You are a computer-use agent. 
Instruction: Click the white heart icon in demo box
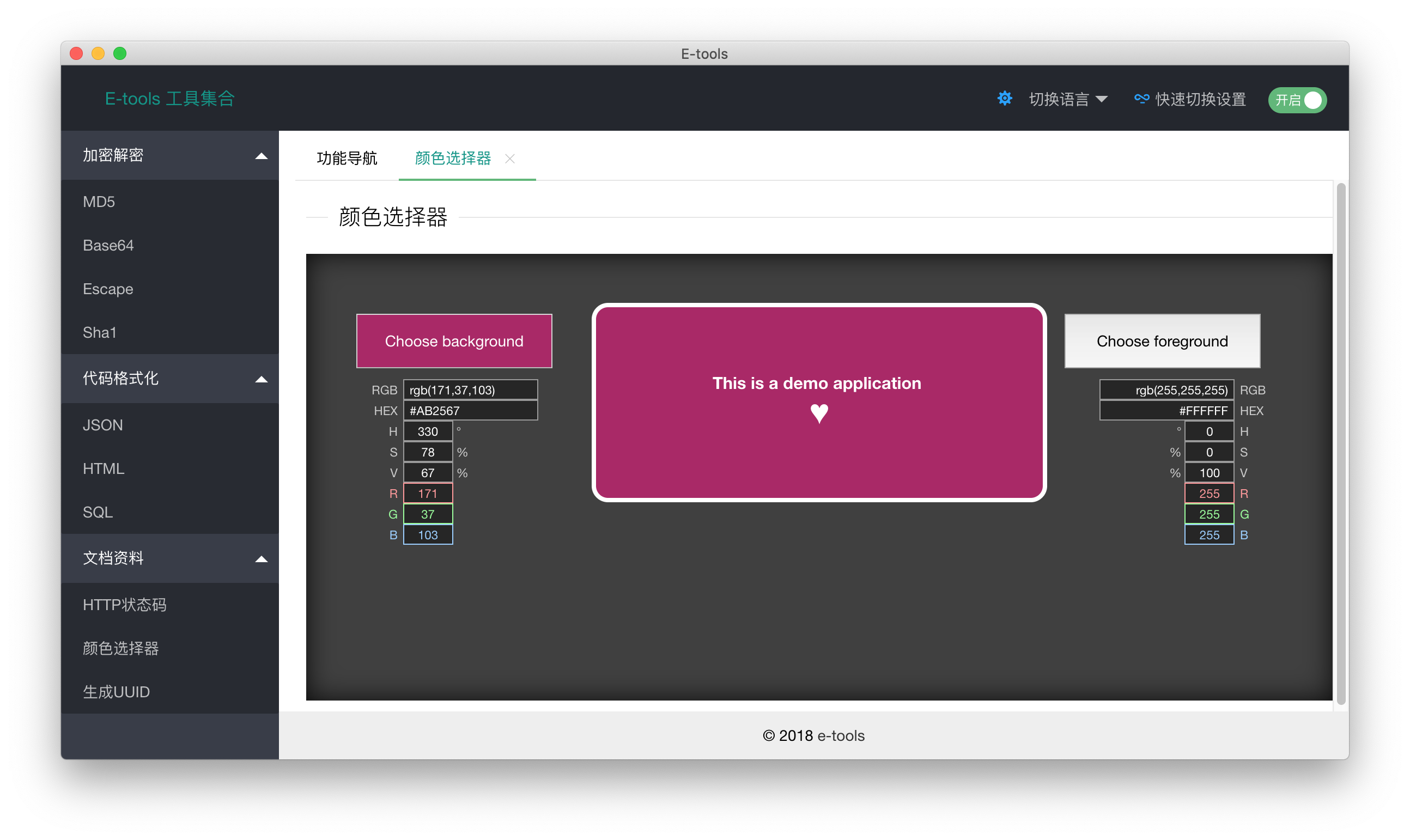coord(819,413)
